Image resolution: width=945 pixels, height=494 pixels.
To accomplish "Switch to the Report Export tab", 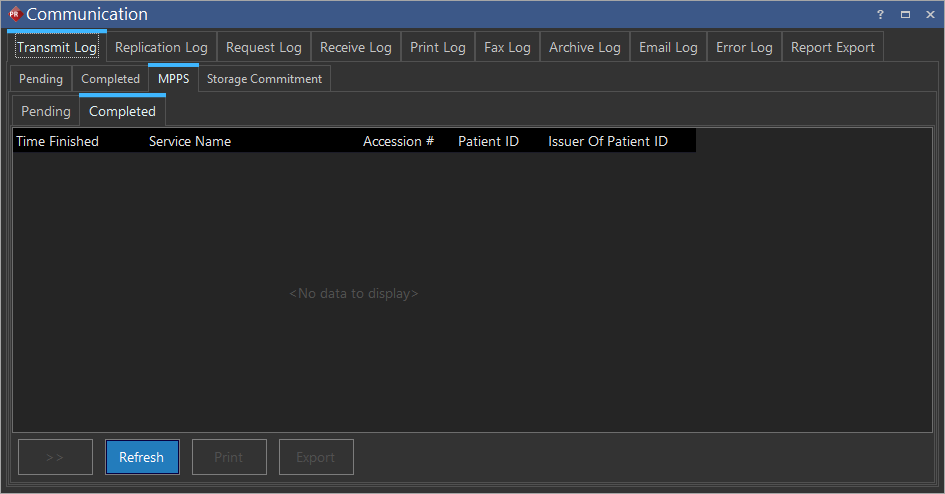I will tap(832, 47).
